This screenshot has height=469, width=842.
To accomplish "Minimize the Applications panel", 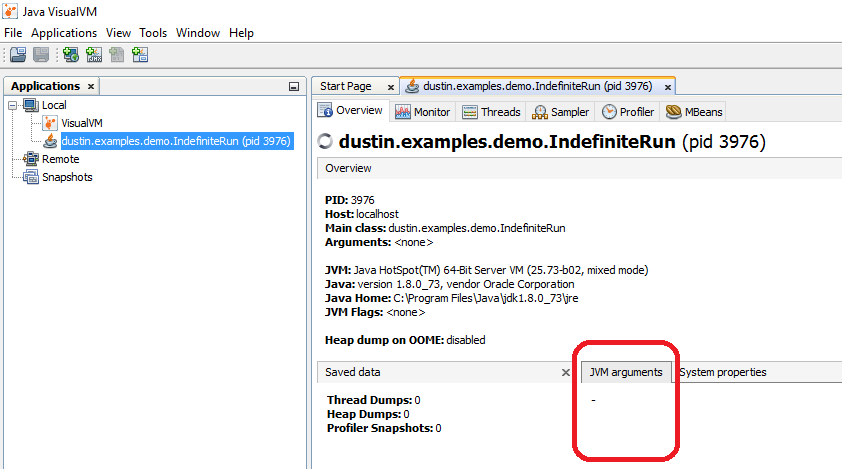I will pyautogui.click(x=294, y=86).
